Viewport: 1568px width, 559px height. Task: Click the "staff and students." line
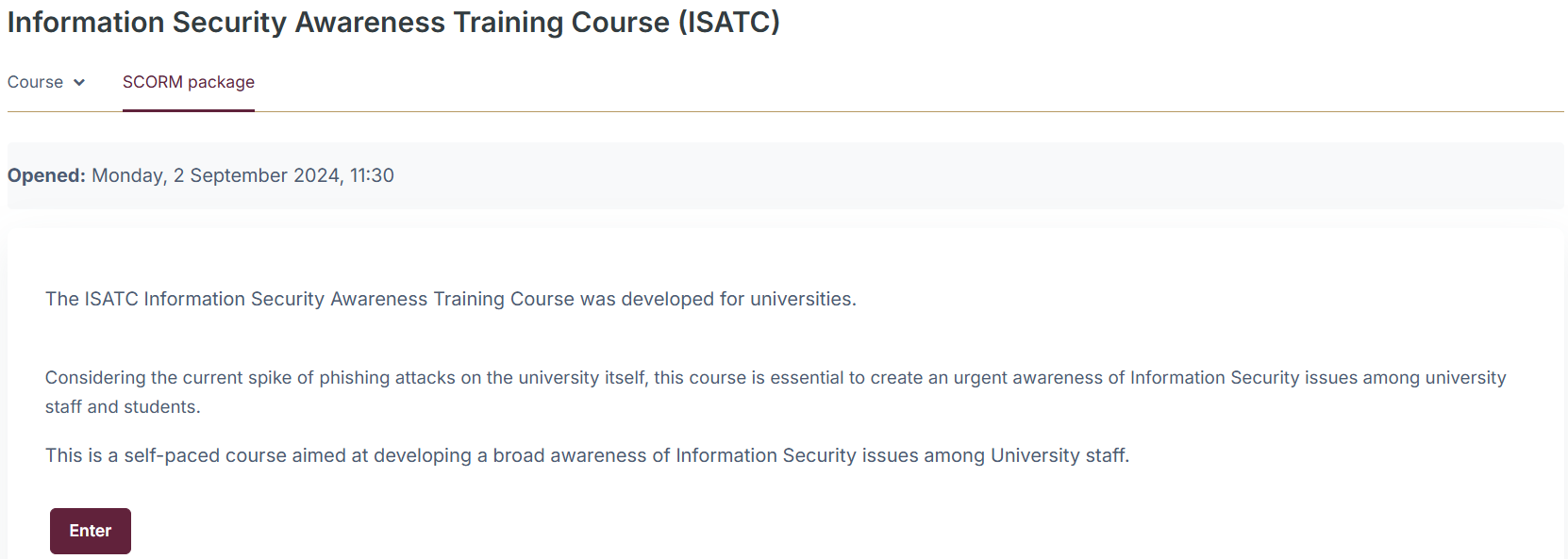(x=123, y=407)
